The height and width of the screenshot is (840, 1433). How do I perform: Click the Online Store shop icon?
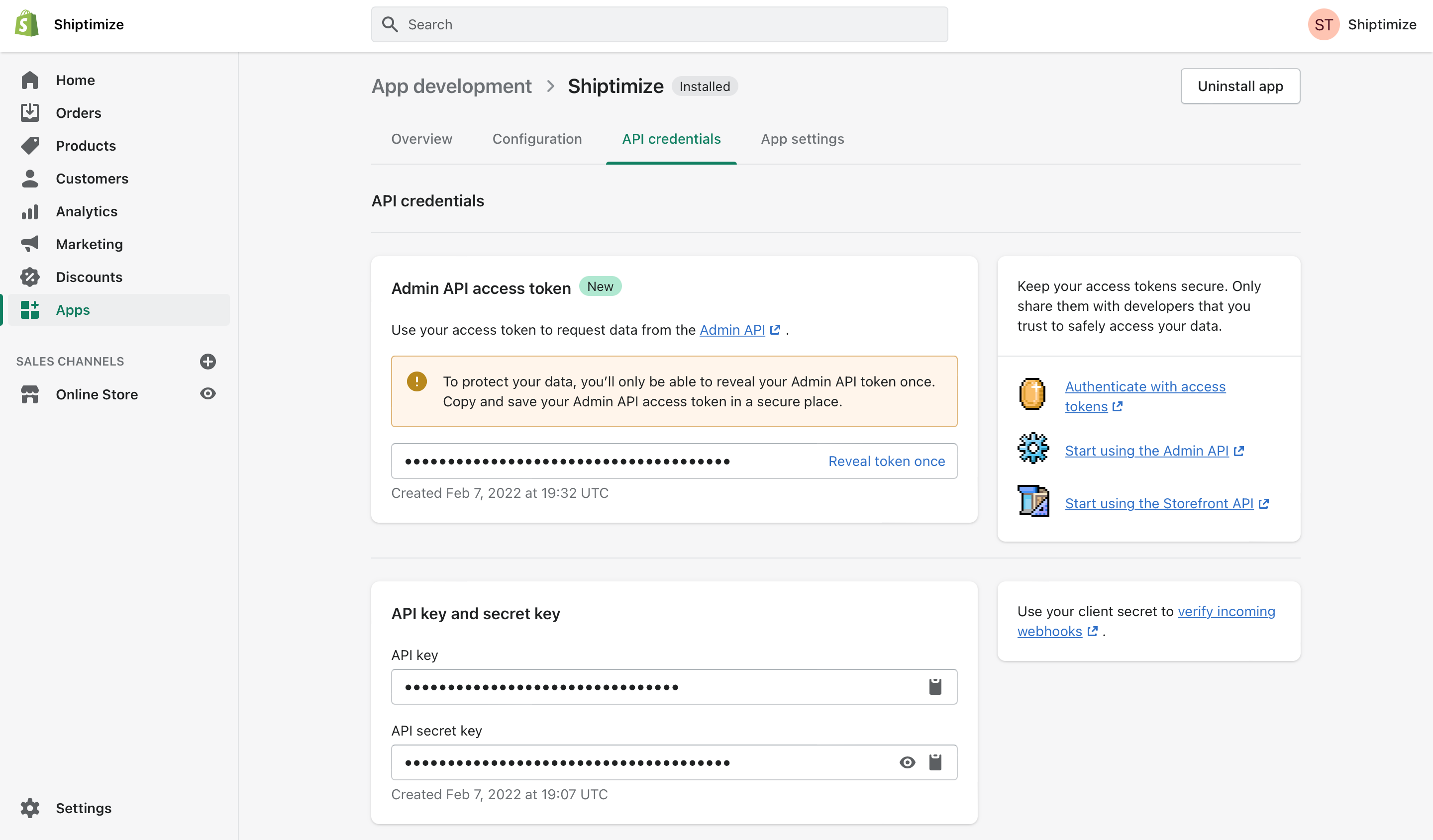(29, 394)
